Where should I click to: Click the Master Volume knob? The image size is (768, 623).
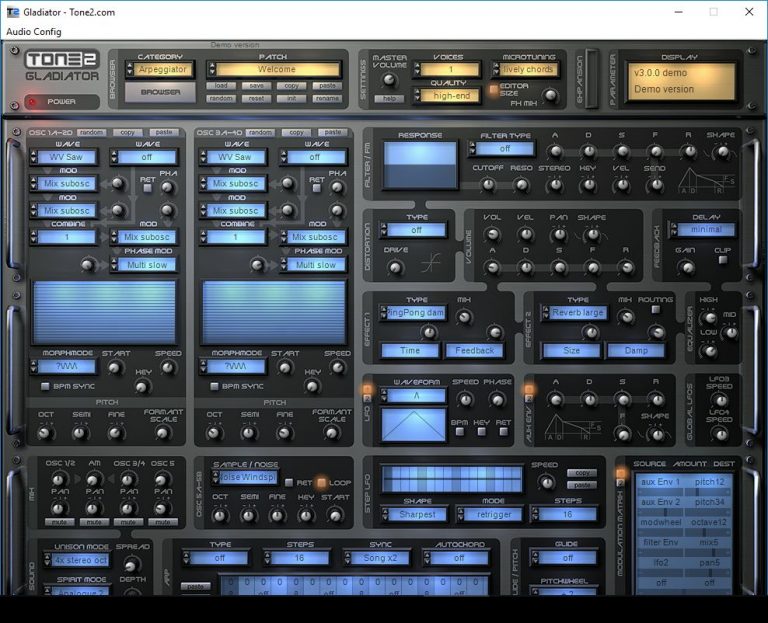tap(389, 79)
